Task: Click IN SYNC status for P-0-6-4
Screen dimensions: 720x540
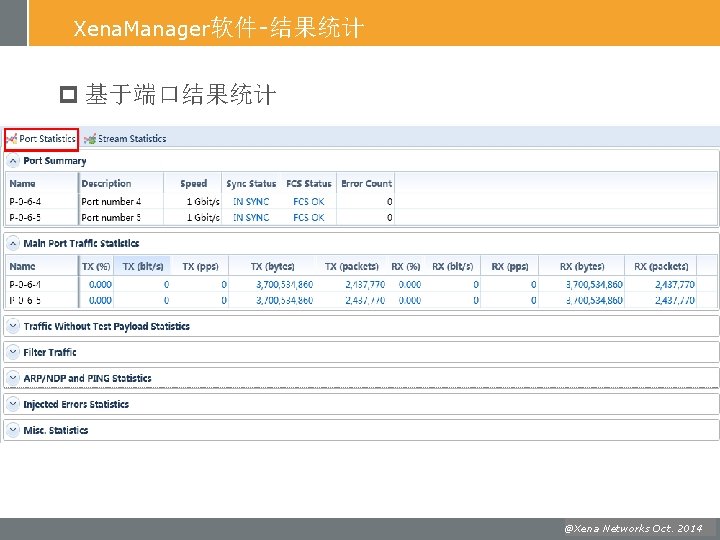Action: tap(251, 201)
